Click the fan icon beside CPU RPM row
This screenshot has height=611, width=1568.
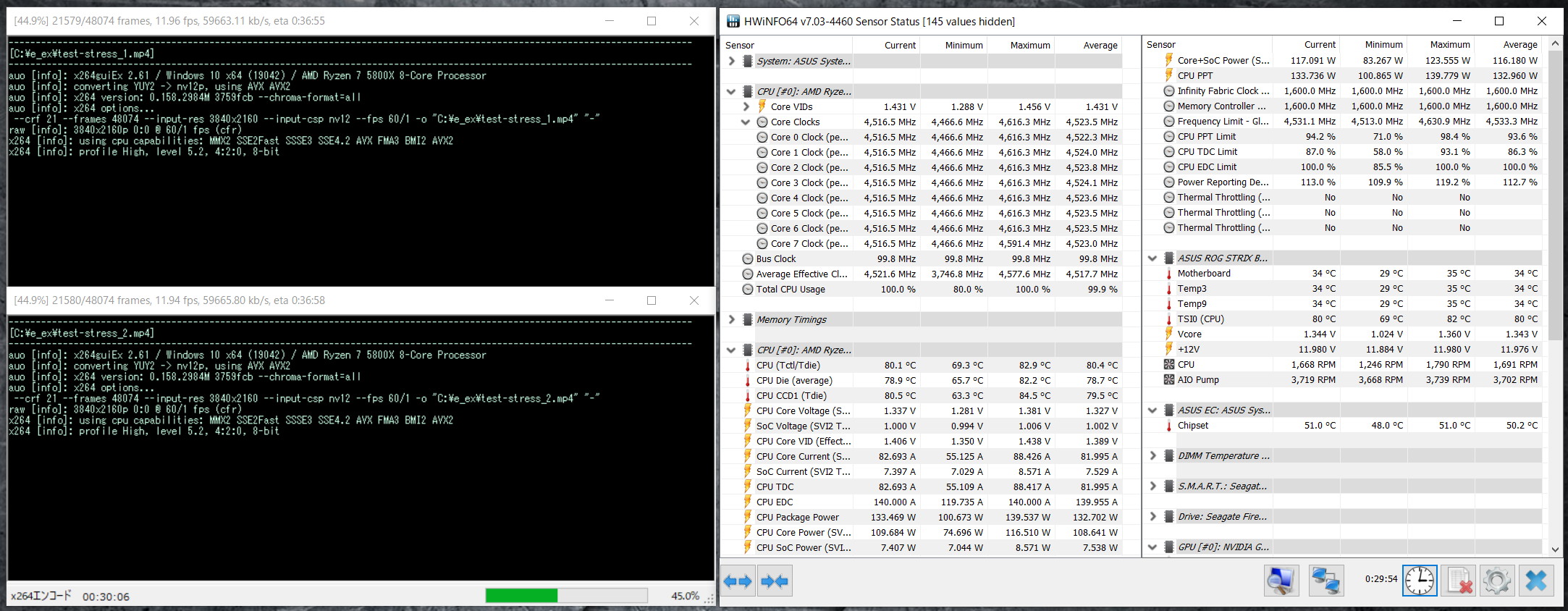tap(1168, 364)
